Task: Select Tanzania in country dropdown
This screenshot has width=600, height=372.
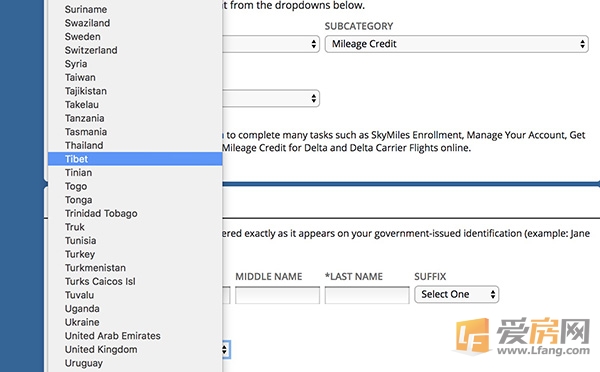Action: tap(135, 118)
